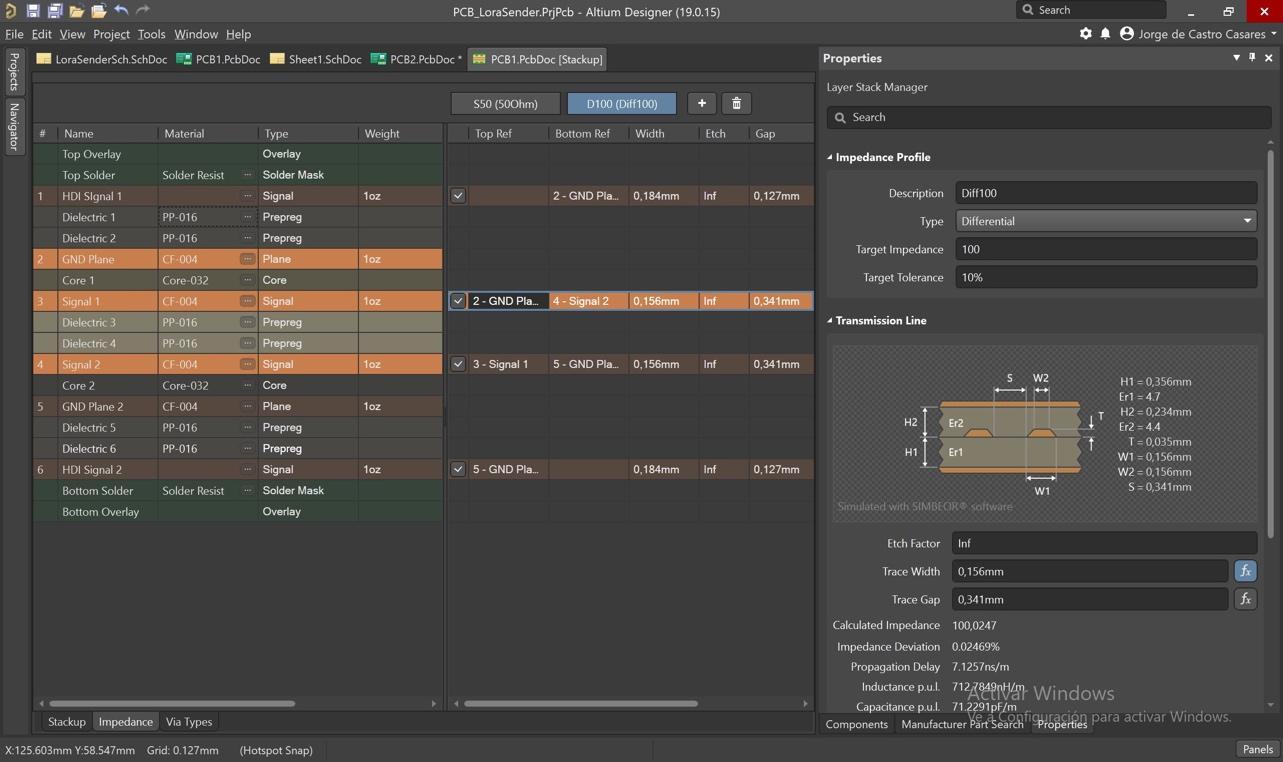Select the D100 (Diff100) profile button

[622, 103]
